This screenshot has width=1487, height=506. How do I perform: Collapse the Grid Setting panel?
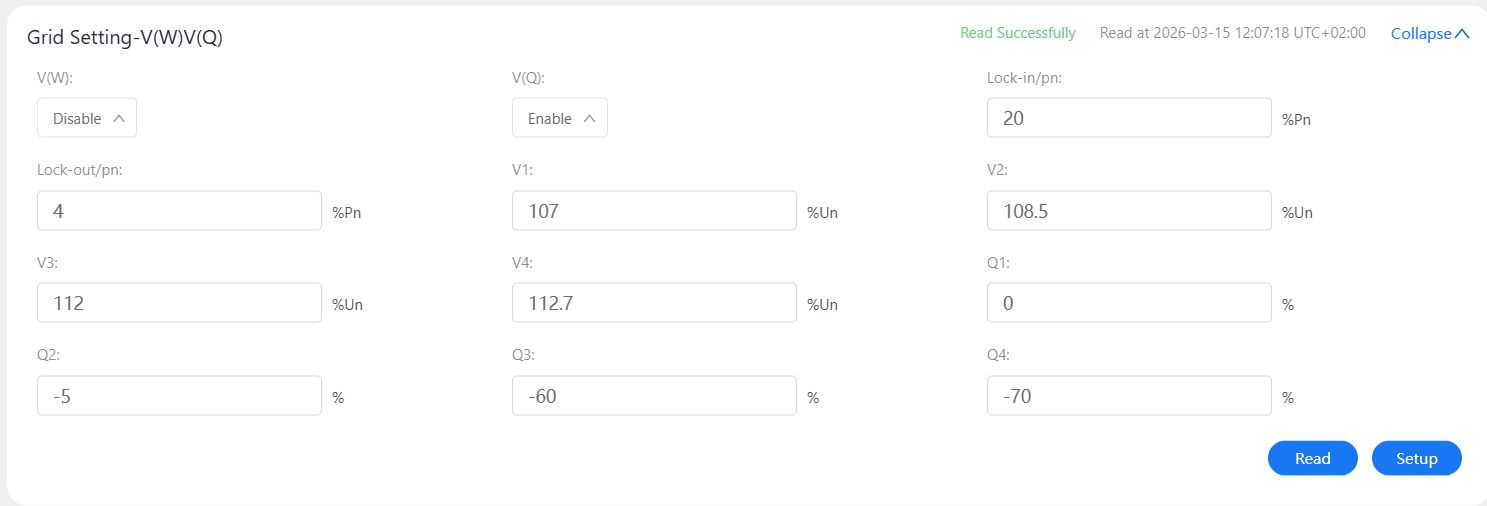click(1421, 34)
